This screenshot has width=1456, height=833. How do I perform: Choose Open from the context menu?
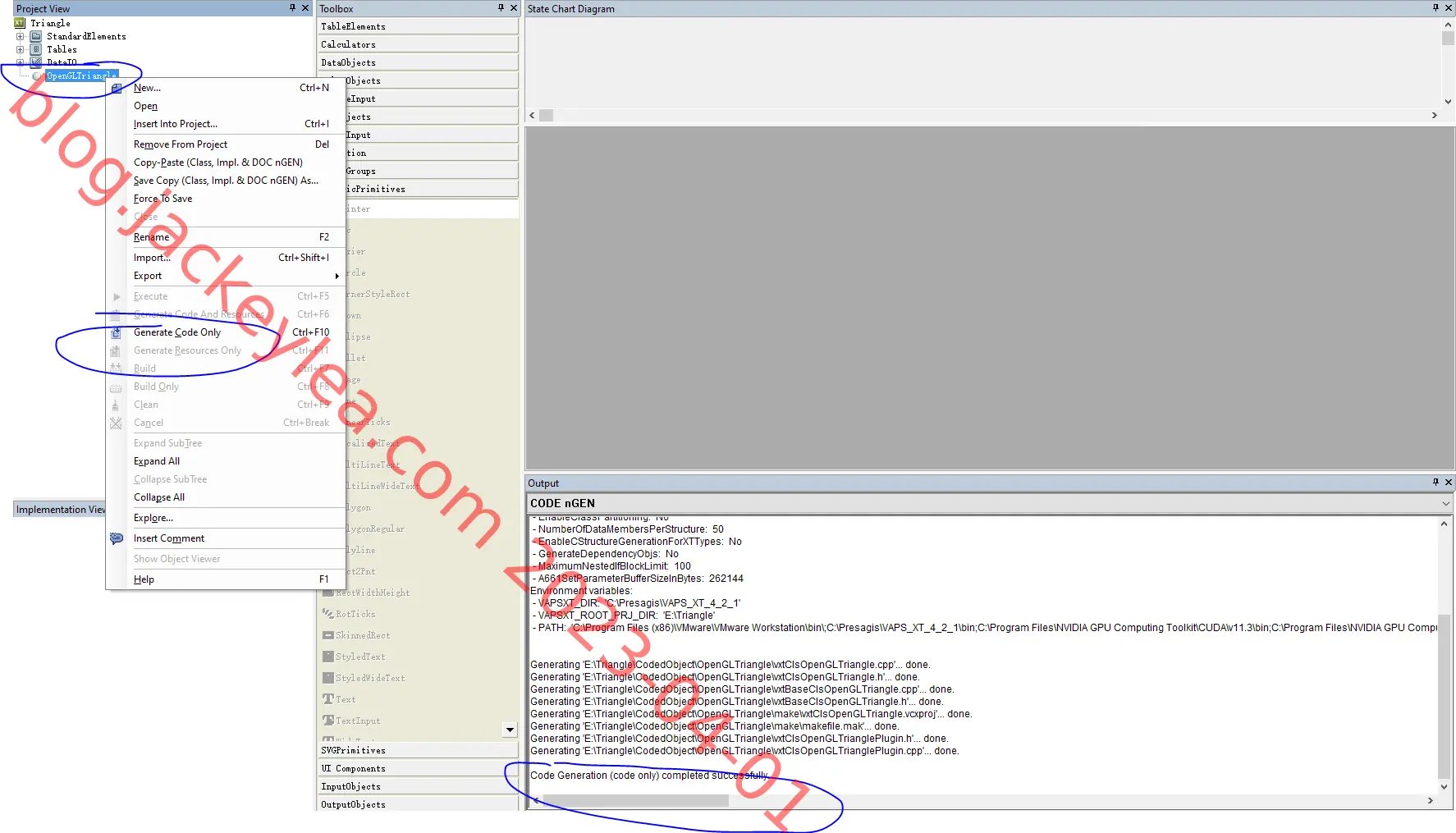(226, 106)
